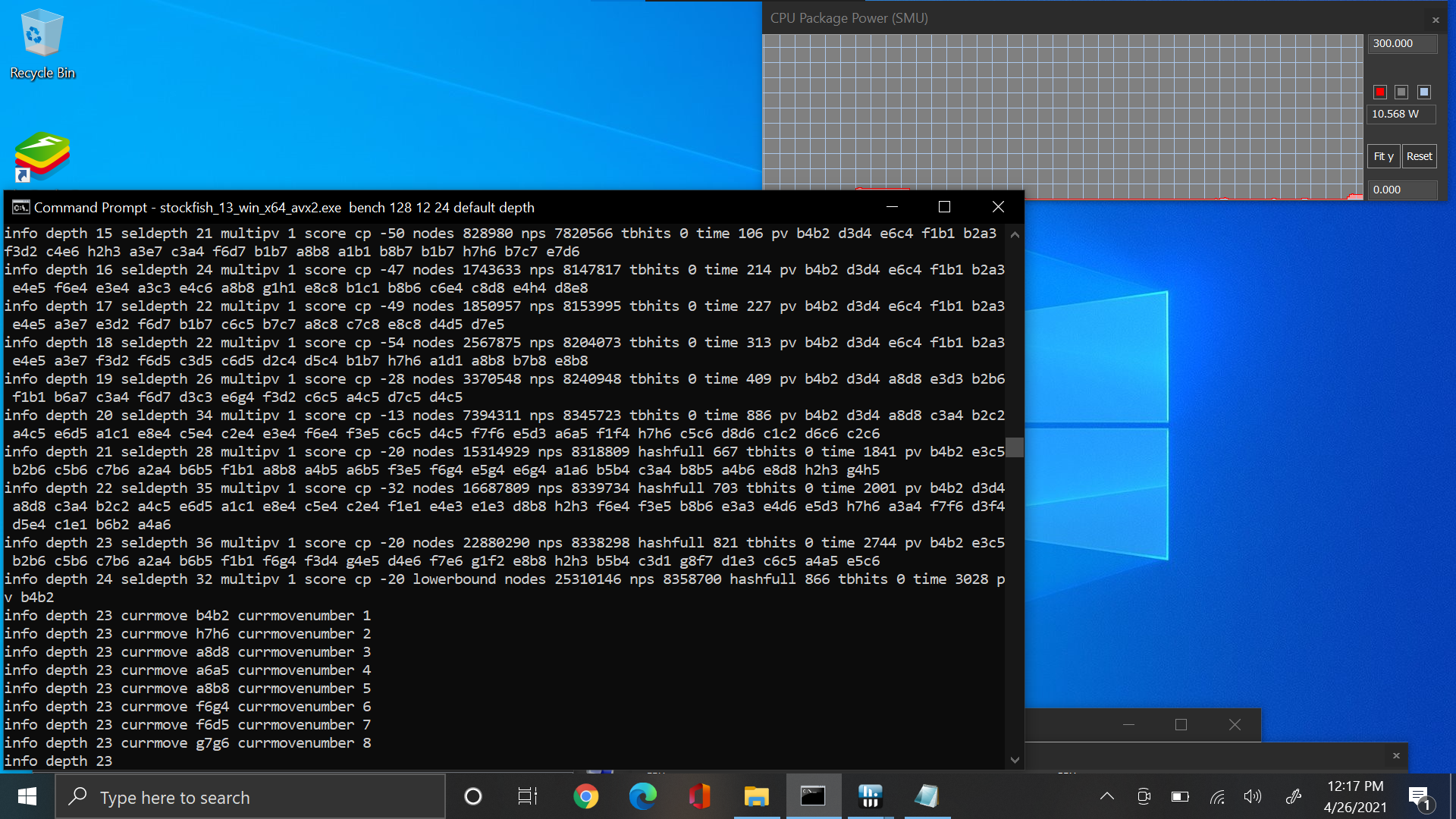This screenshot has height=819, width=1456.
Task: Close the background window at lower right
Action: [x=1235, y=725]
